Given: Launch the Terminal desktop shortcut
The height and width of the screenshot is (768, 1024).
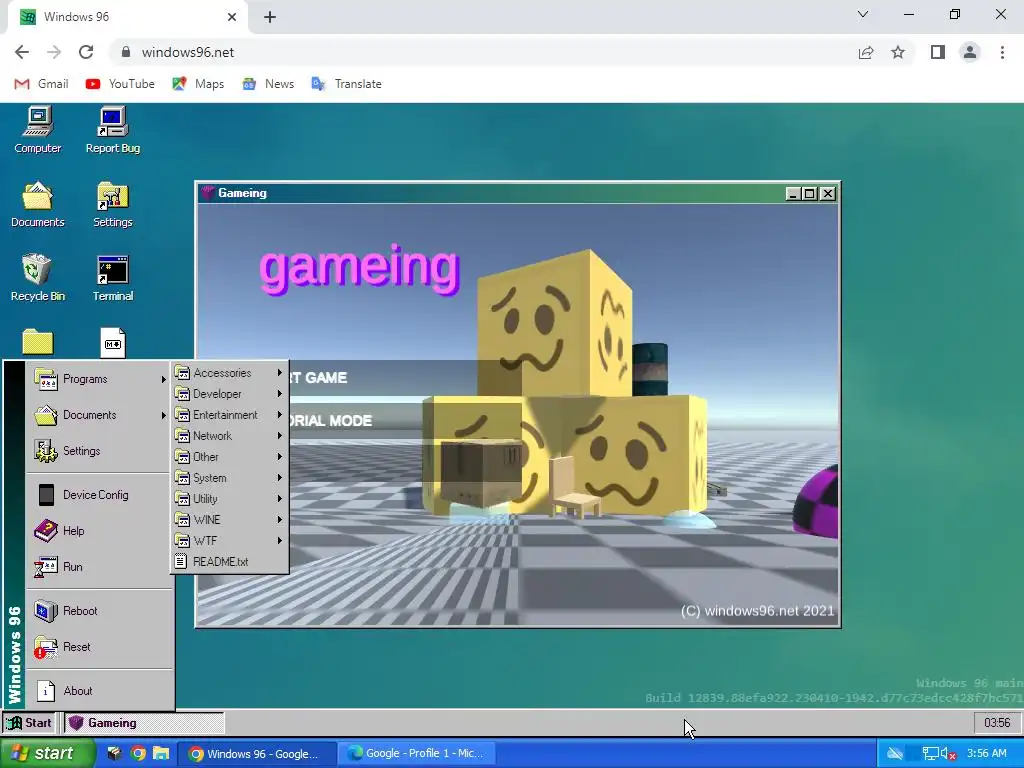Looking at the screenshot, I should point(112,278).
